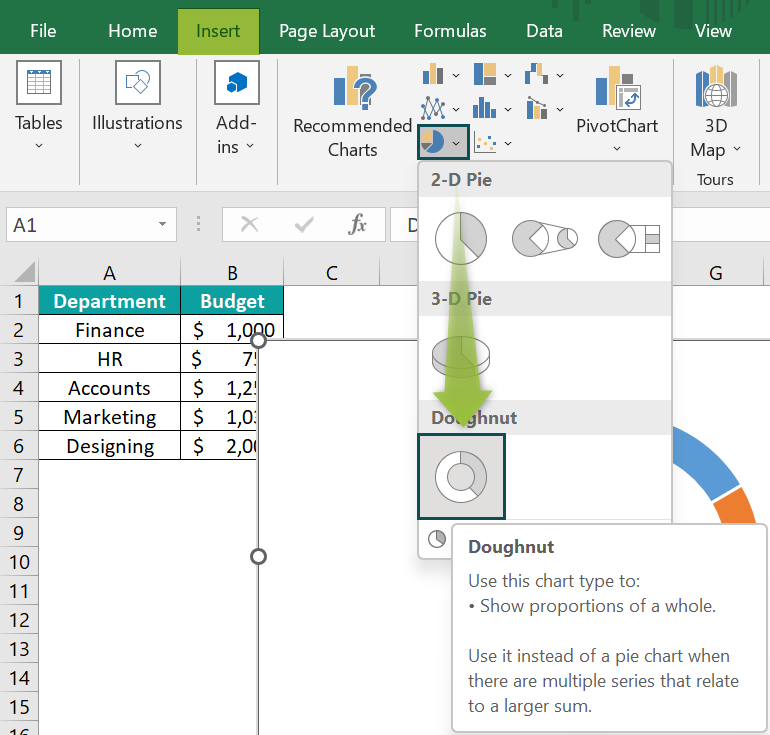Select the Finance cell
The width and height of the screenshot is (770, 735).
[110, 330]
